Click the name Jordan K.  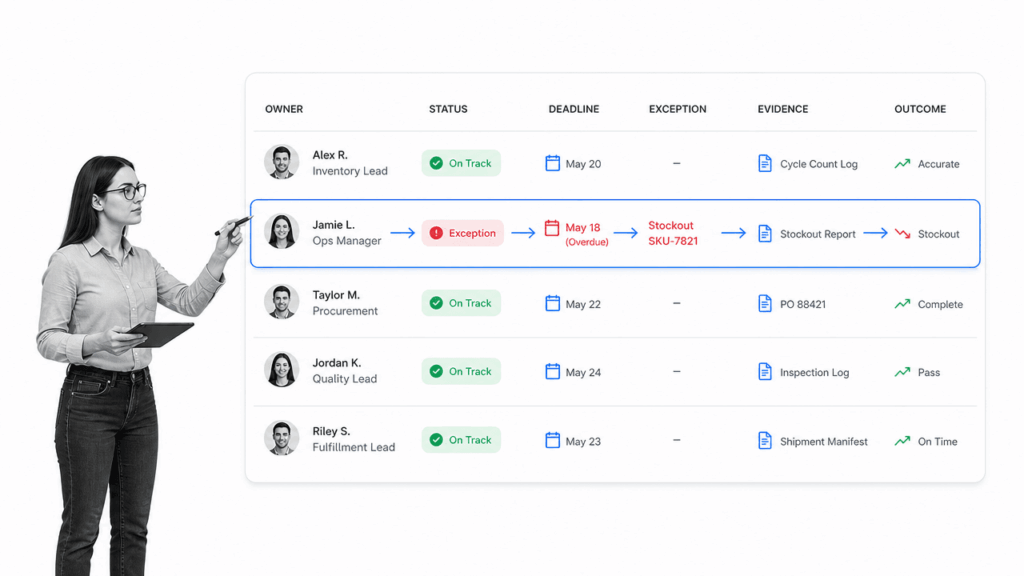pyautogui.click(x=336, y=363)
